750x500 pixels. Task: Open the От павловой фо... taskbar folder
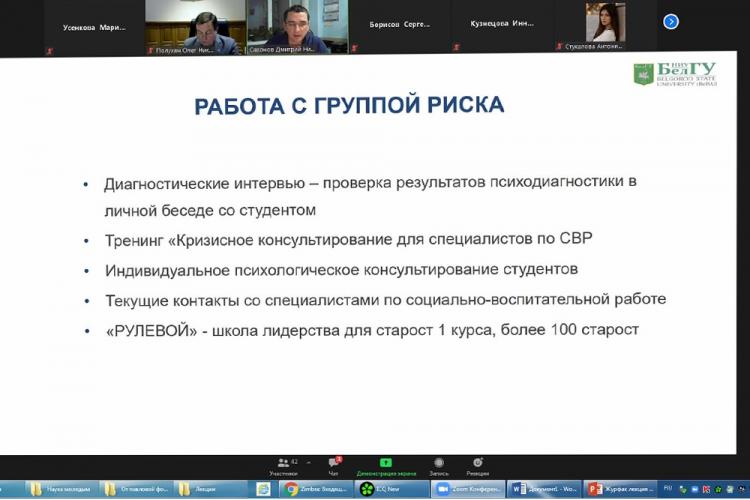click(x=136, y=489)
